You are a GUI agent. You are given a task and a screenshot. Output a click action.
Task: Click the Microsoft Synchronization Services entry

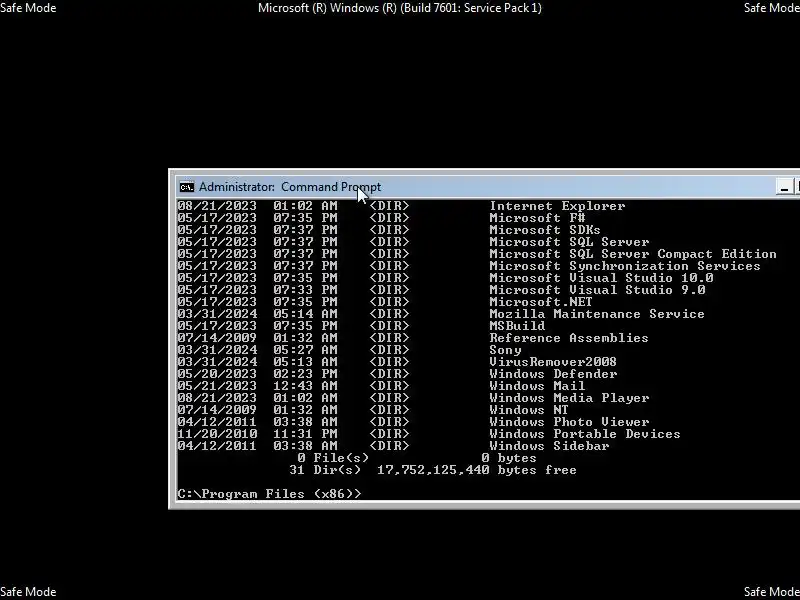point(624,266)
